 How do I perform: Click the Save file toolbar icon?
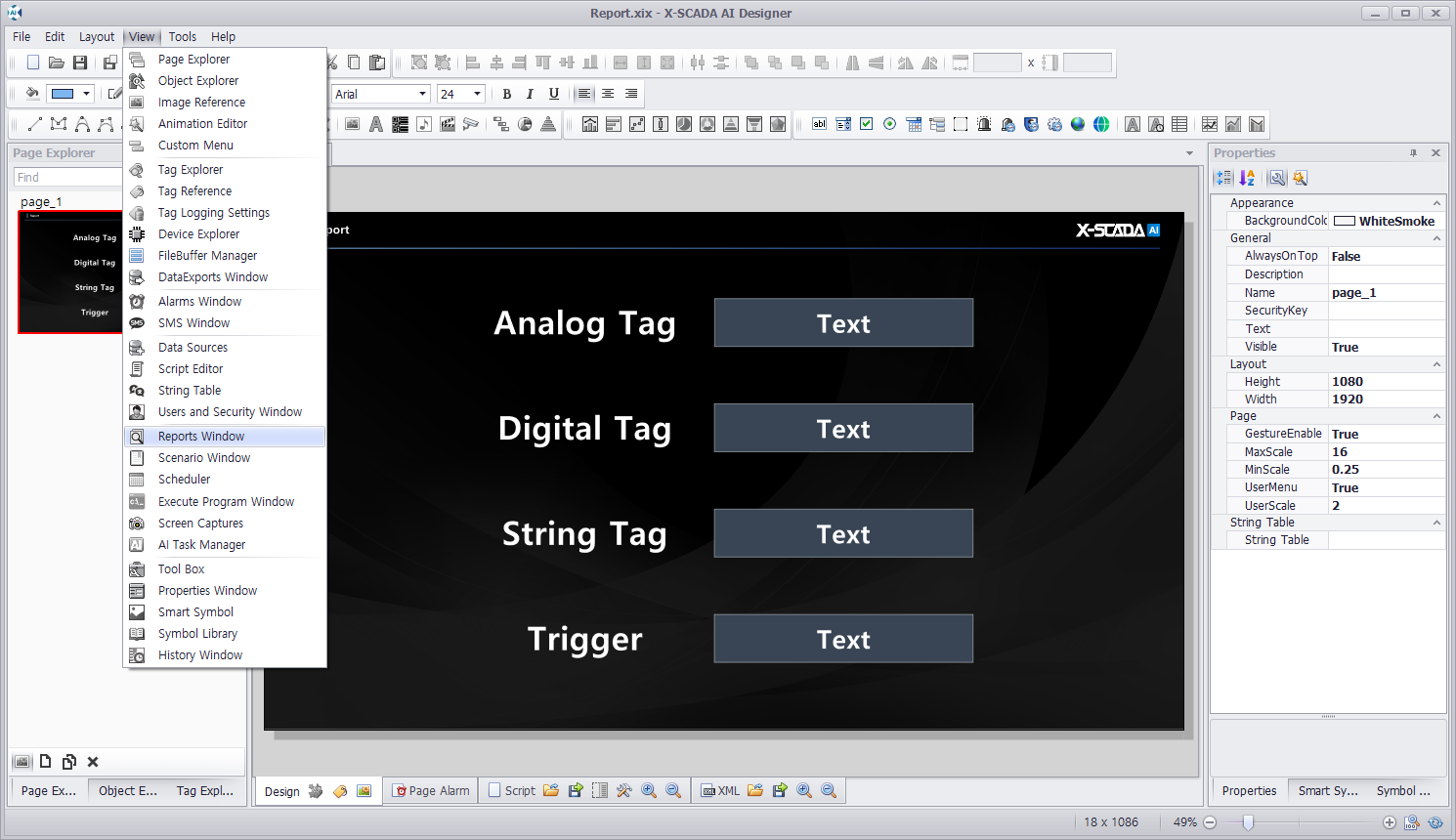point(80,63)
